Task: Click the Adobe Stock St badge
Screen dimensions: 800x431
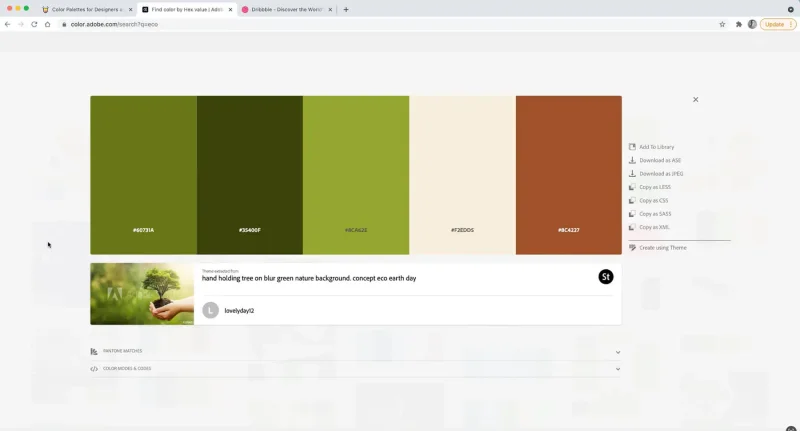Action: (606, 277)
